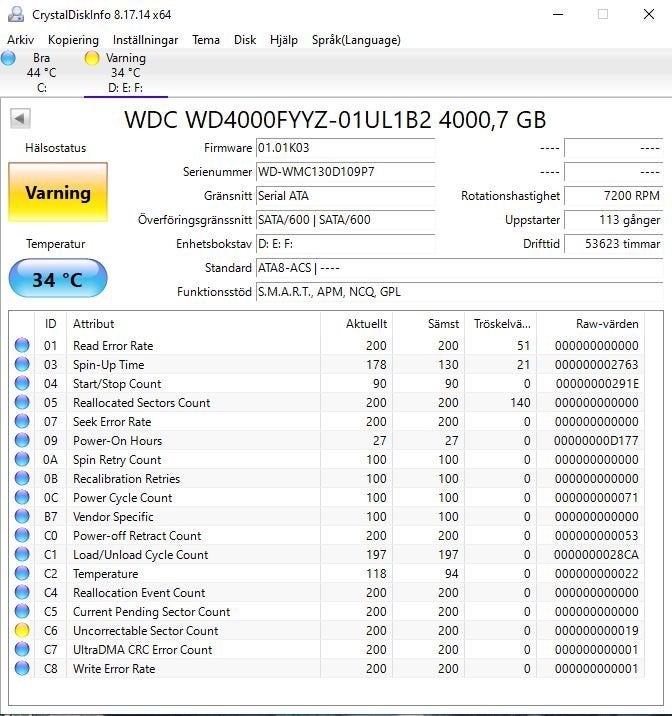
Task: Click the Gränsnitt field Serial ATA
Action: coord(345,196)
